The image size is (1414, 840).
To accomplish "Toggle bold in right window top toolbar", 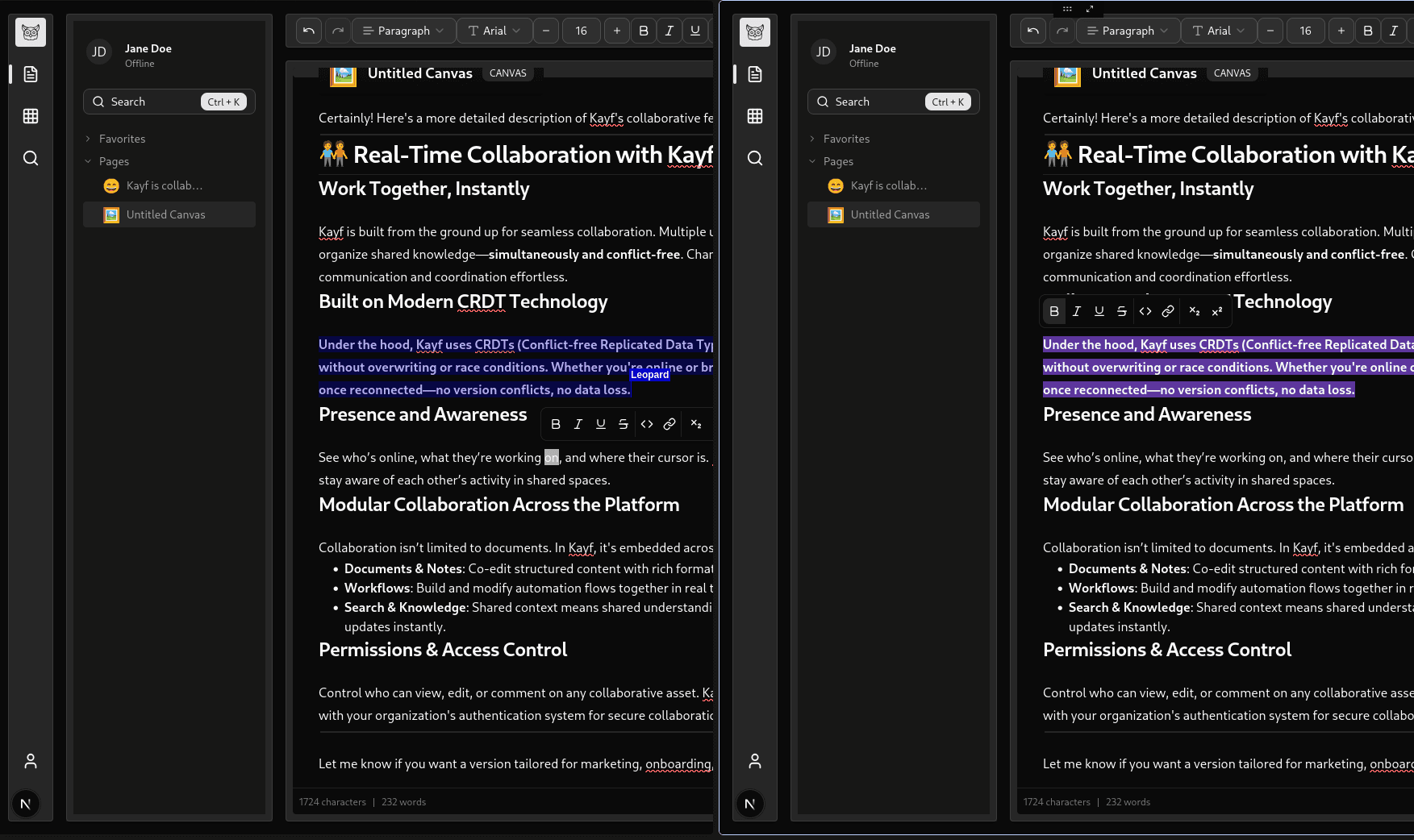I will tap(1368, 31).
